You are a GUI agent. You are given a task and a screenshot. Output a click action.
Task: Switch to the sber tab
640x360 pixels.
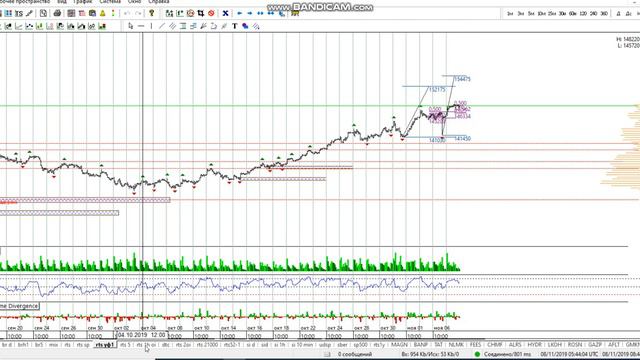[342, 345]
